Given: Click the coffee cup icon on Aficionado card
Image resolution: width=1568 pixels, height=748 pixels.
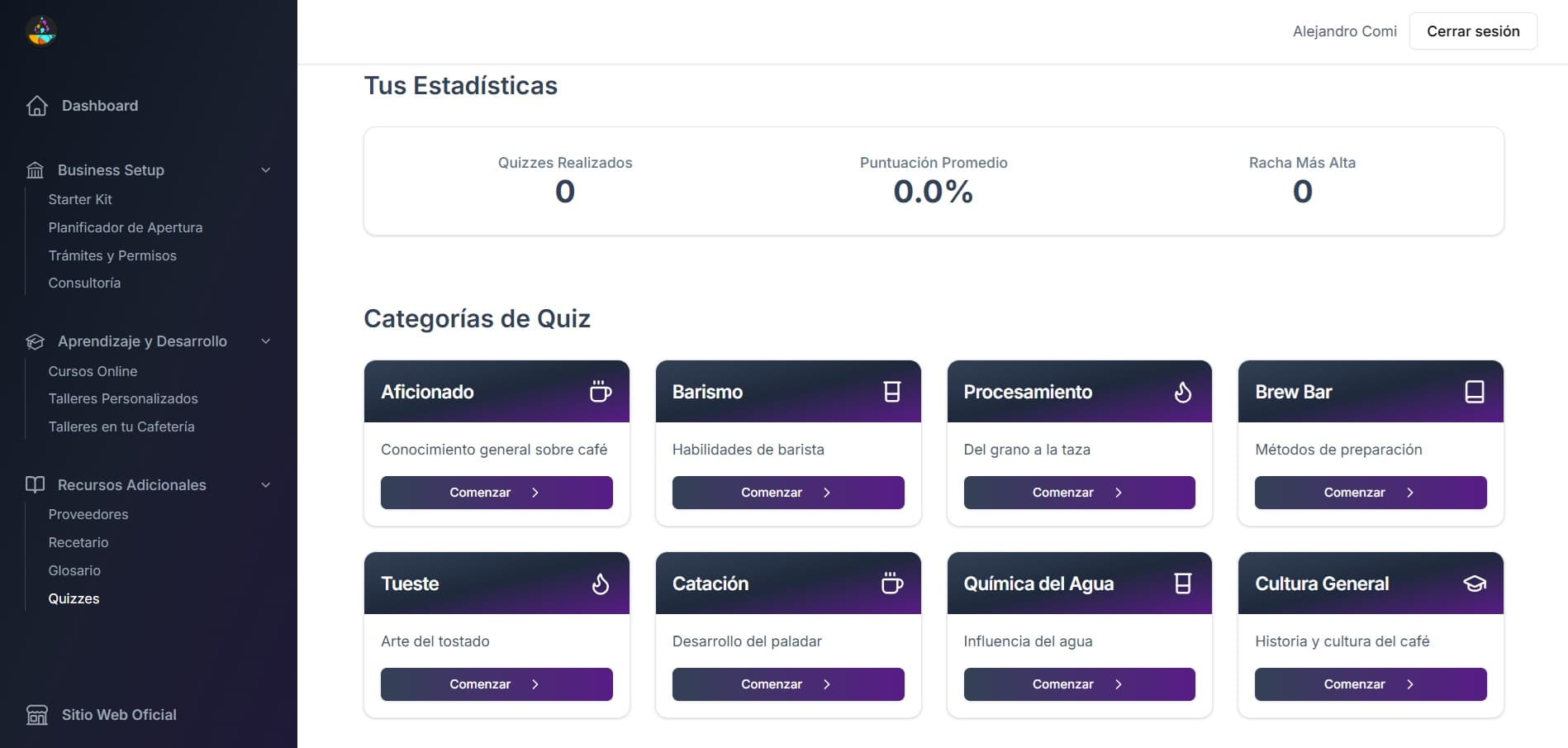Looking at the screenshot, I should click(601, 392).
